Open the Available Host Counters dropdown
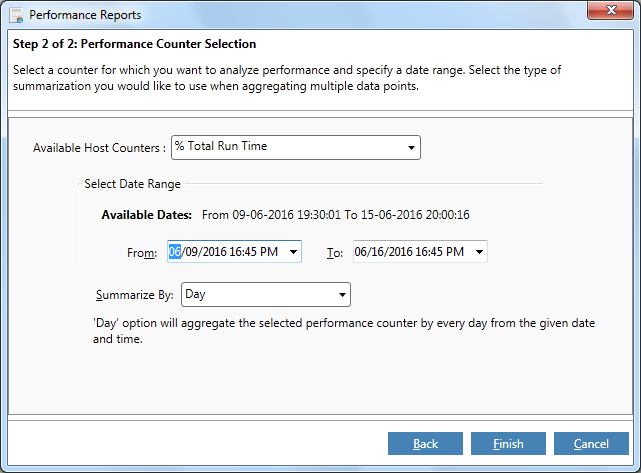Image resolution: width=641 pixels, height=473 pixels. [411, 148]
